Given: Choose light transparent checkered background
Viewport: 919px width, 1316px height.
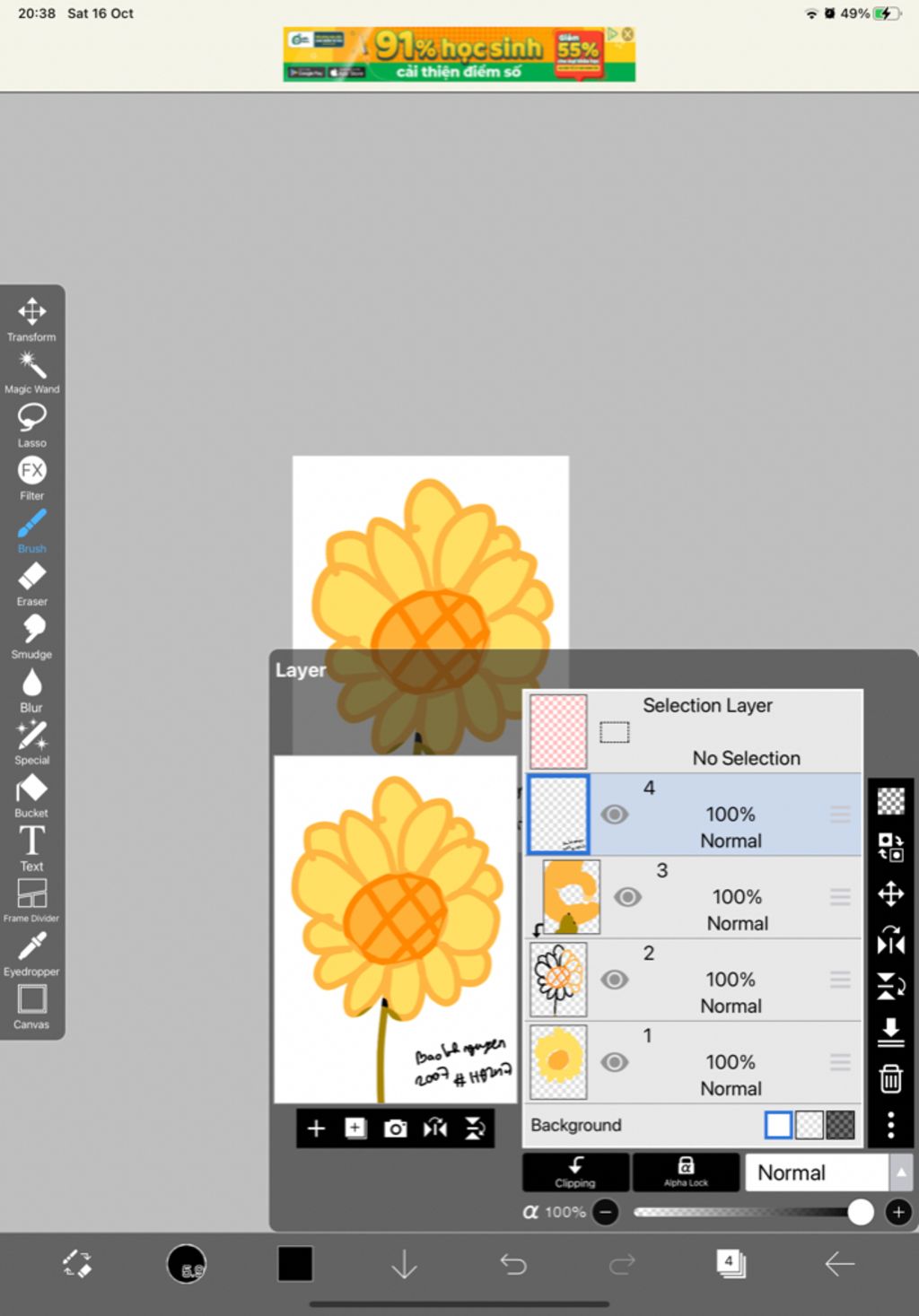Looking at the screenshot, I should pos(810,1125).
